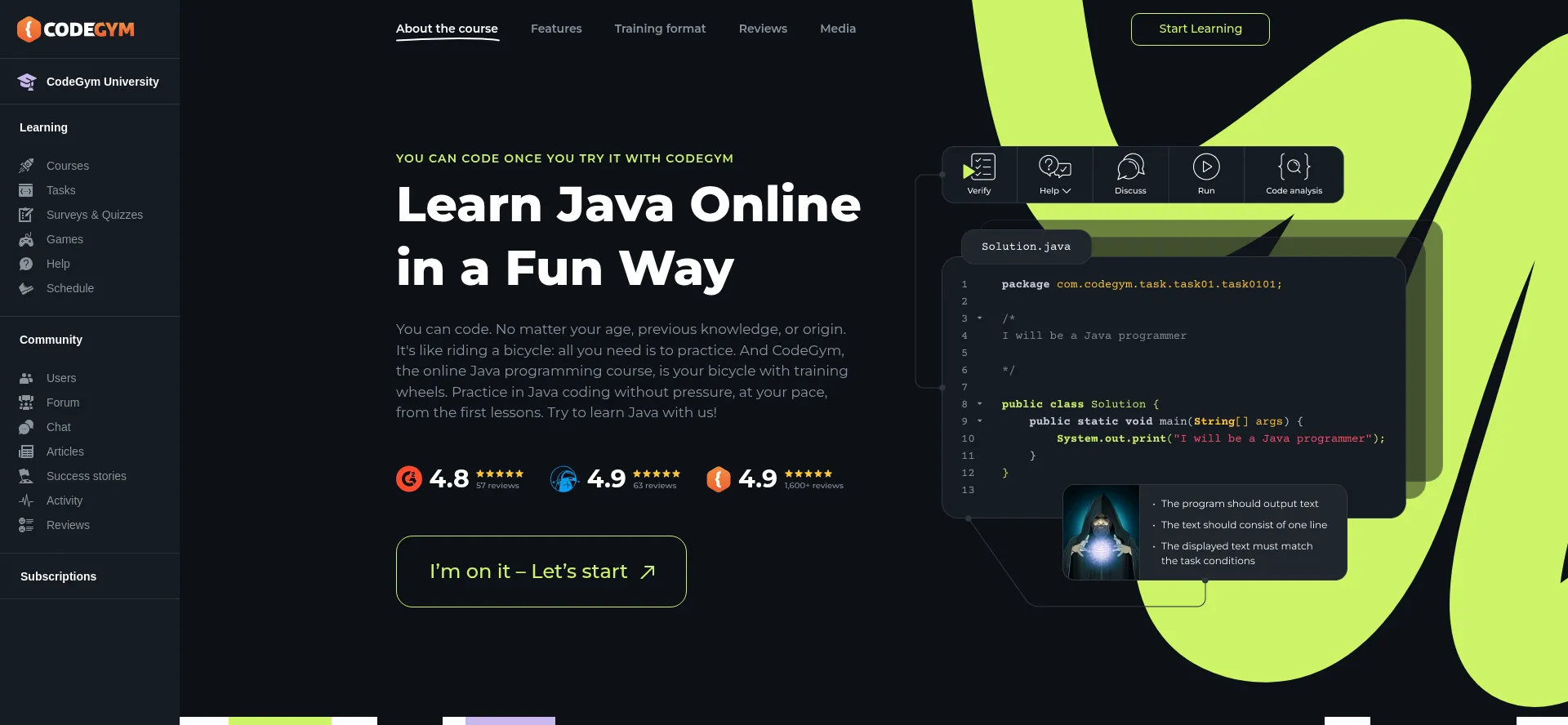The height and width of the screenshot is (725, 1568).
Task: Click the Run play icon
Action: pos(1206,167)
